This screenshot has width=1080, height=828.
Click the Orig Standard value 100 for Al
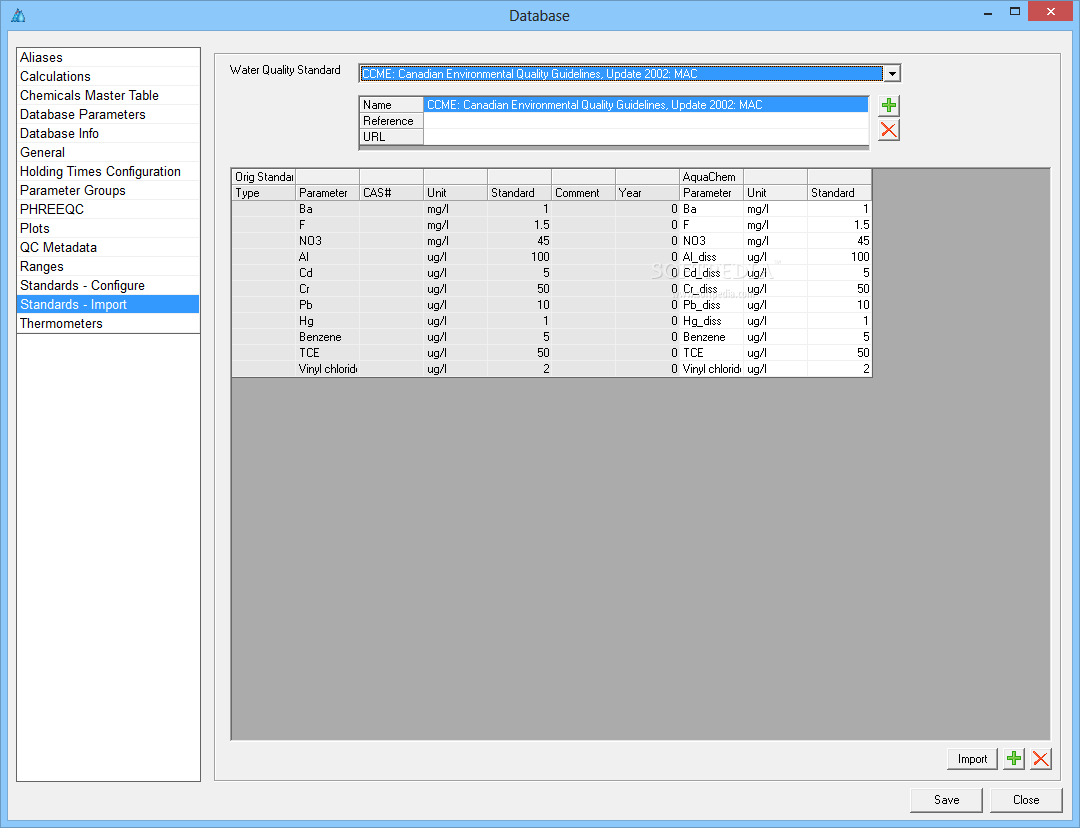click(x=519, y=257)
